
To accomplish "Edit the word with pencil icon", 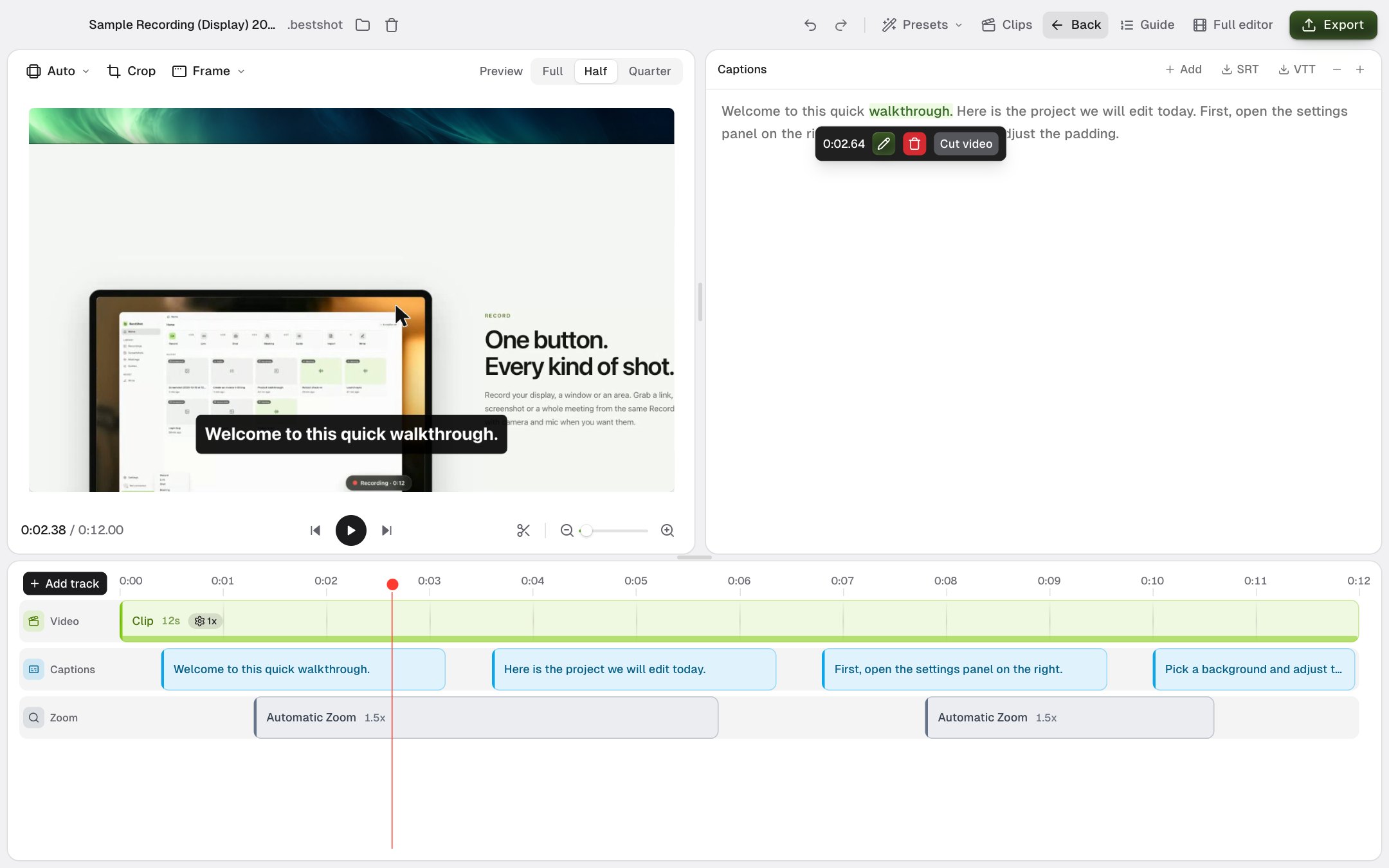I will 884,144.
